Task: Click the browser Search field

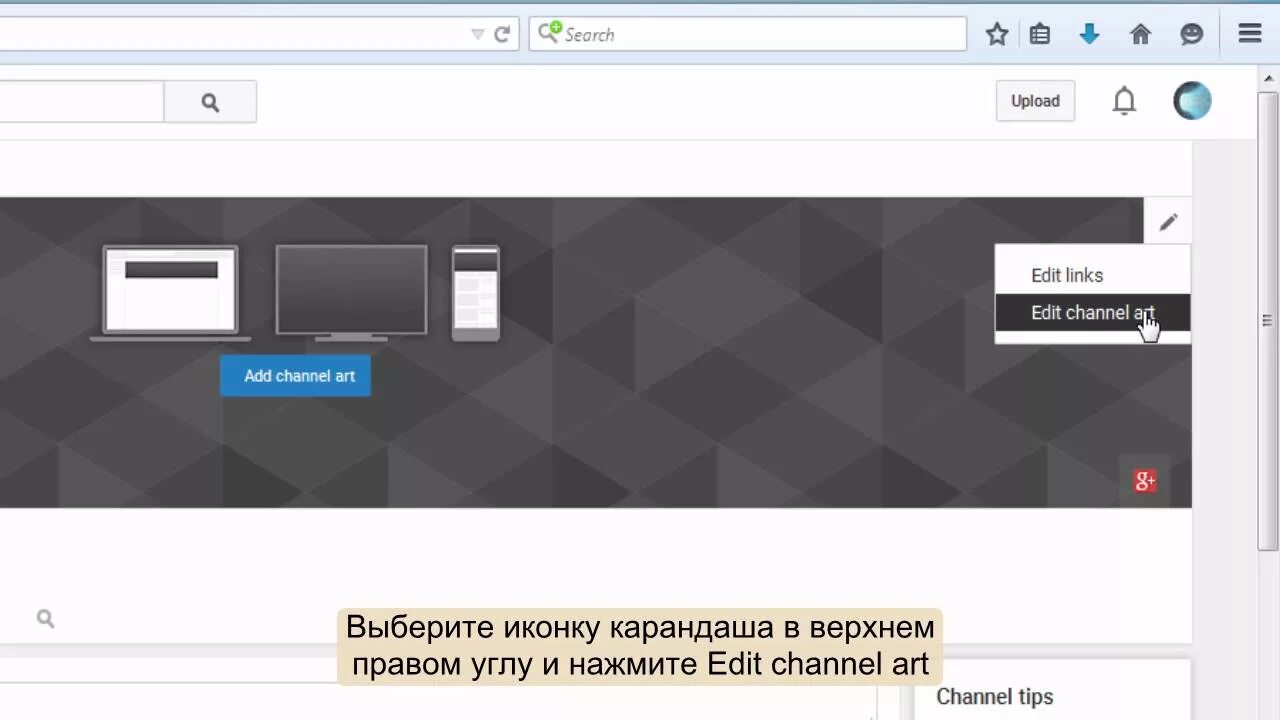Action: pyautogui.click(x=748, y=34)
